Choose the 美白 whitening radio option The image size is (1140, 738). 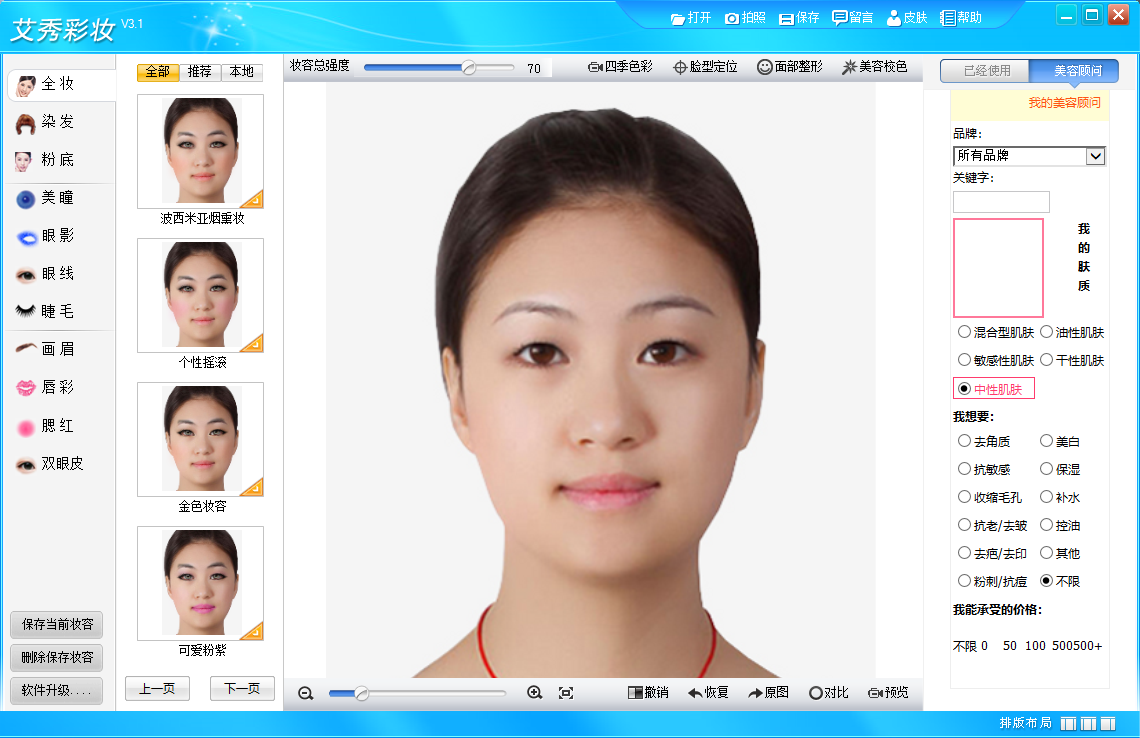(1046, 441)
